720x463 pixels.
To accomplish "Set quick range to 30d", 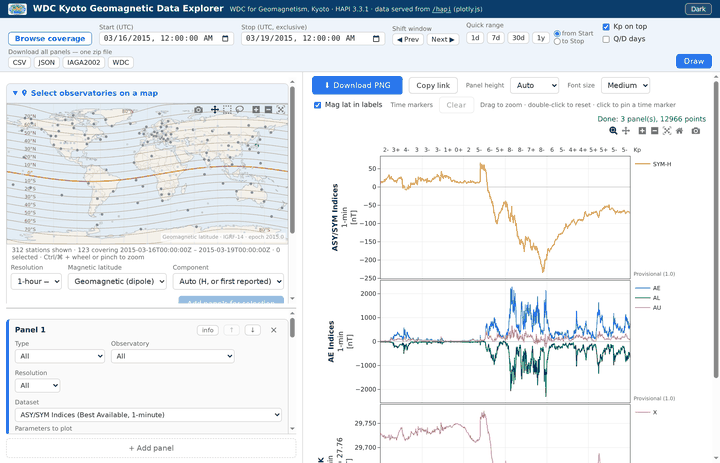I will [518, 38].
